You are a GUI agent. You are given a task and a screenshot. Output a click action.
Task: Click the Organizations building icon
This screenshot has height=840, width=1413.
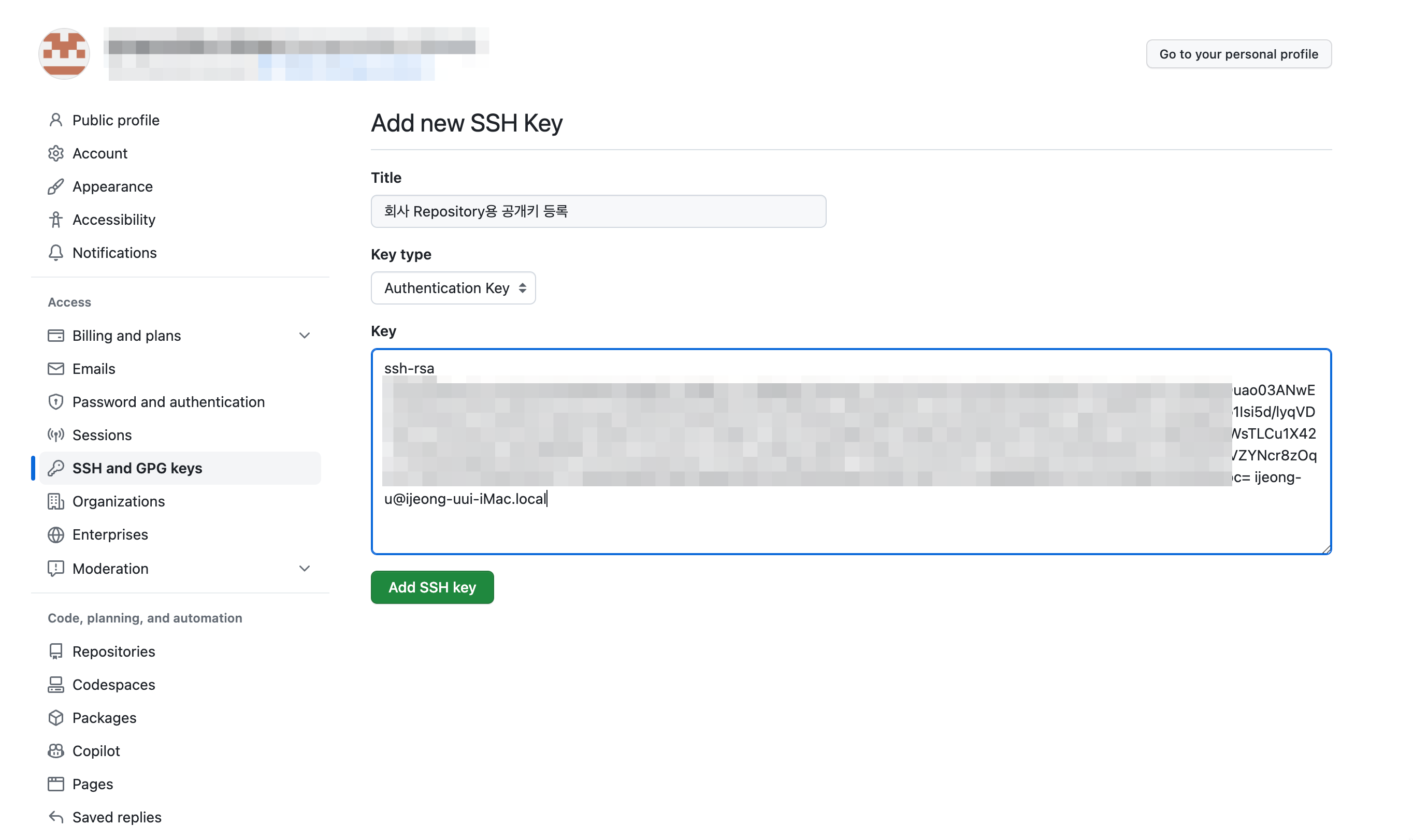[x=55, y=501]
